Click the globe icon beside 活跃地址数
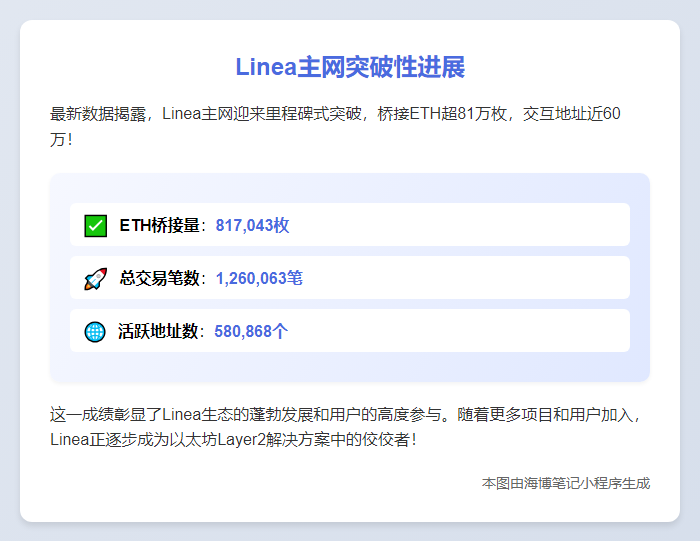This screenshot has height=541, width=700. point(95,332)
